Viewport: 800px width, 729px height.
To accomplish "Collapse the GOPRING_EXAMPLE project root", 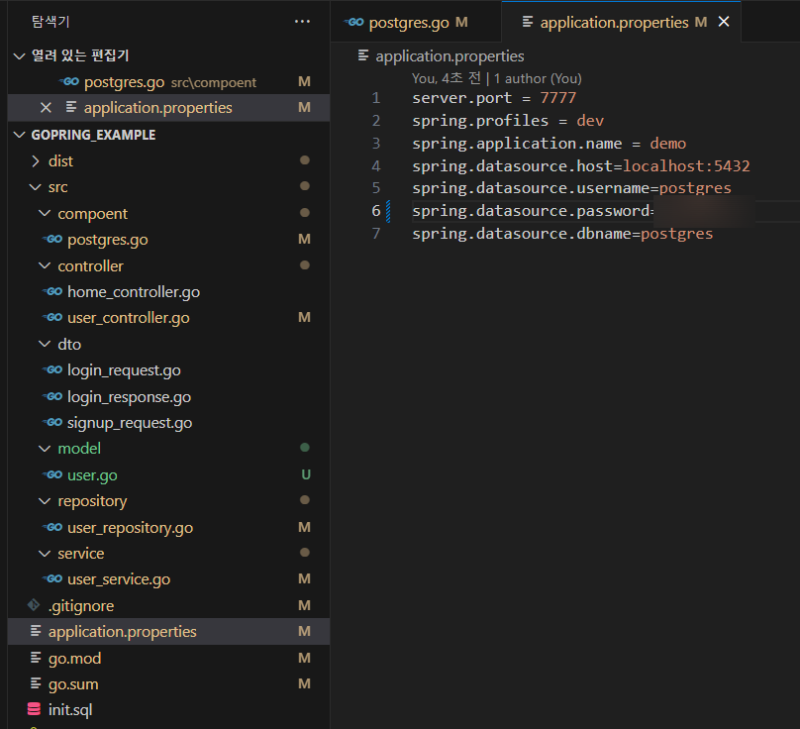I will coord(20,135).
